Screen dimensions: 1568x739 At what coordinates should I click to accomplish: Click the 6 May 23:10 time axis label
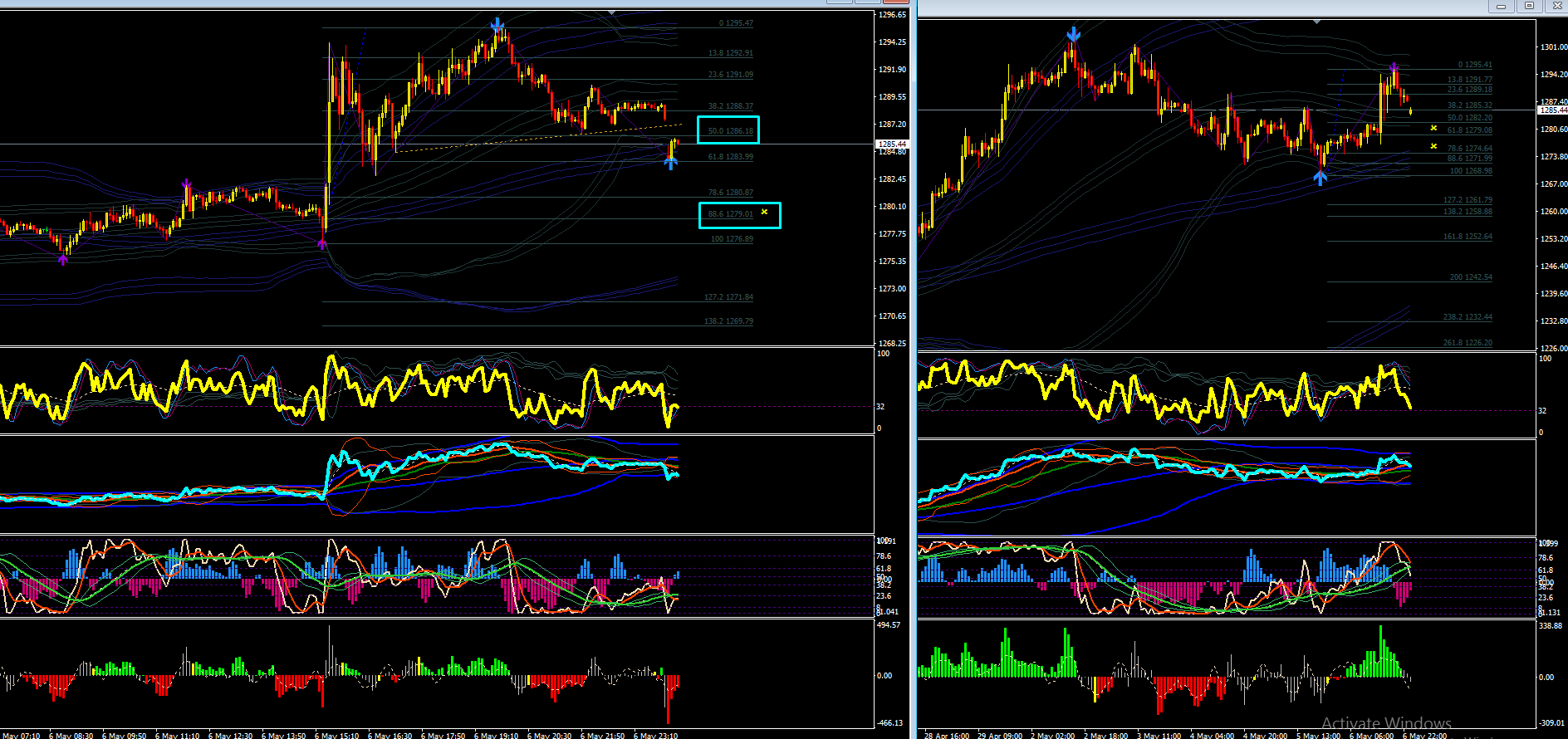pos(655,735)
